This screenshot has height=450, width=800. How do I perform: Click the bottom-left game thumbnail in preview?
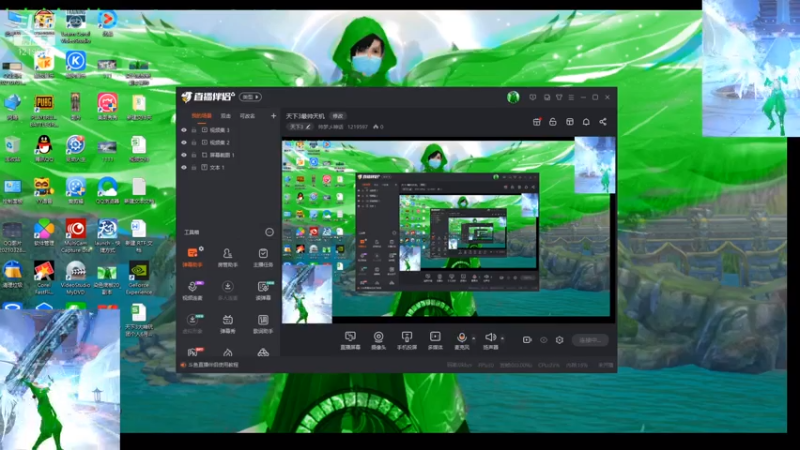pos(307,293)
